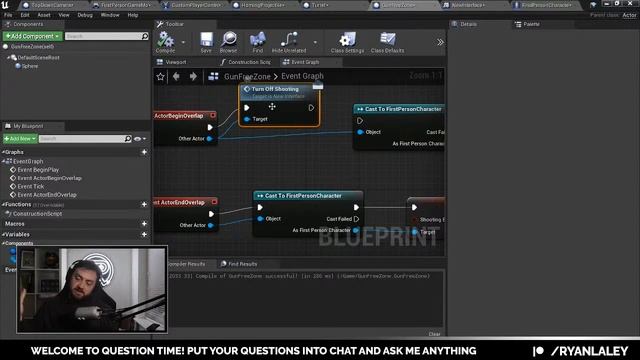
Task: Compile the blueprint with the Compile icon
Action: point(165,42)
